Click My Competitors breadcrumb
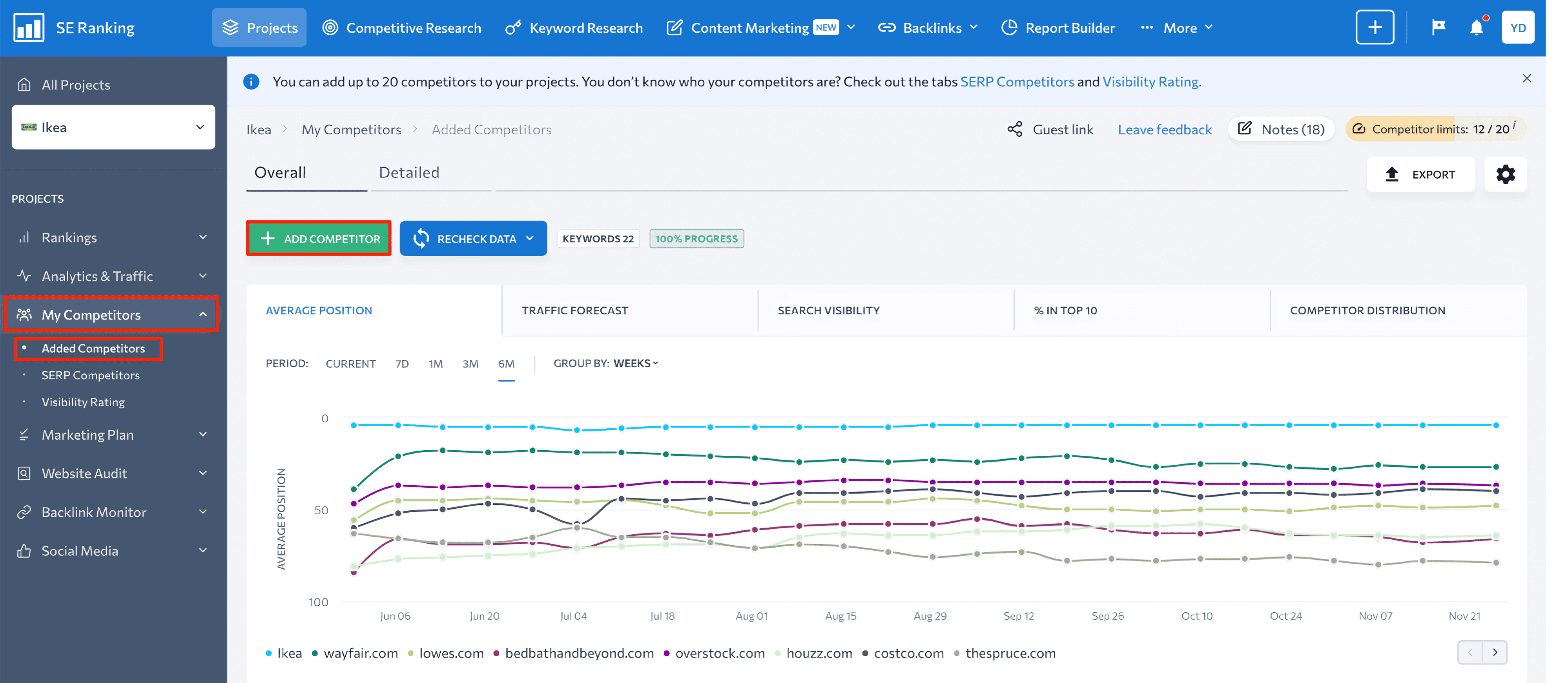 (x=351, y=130)
